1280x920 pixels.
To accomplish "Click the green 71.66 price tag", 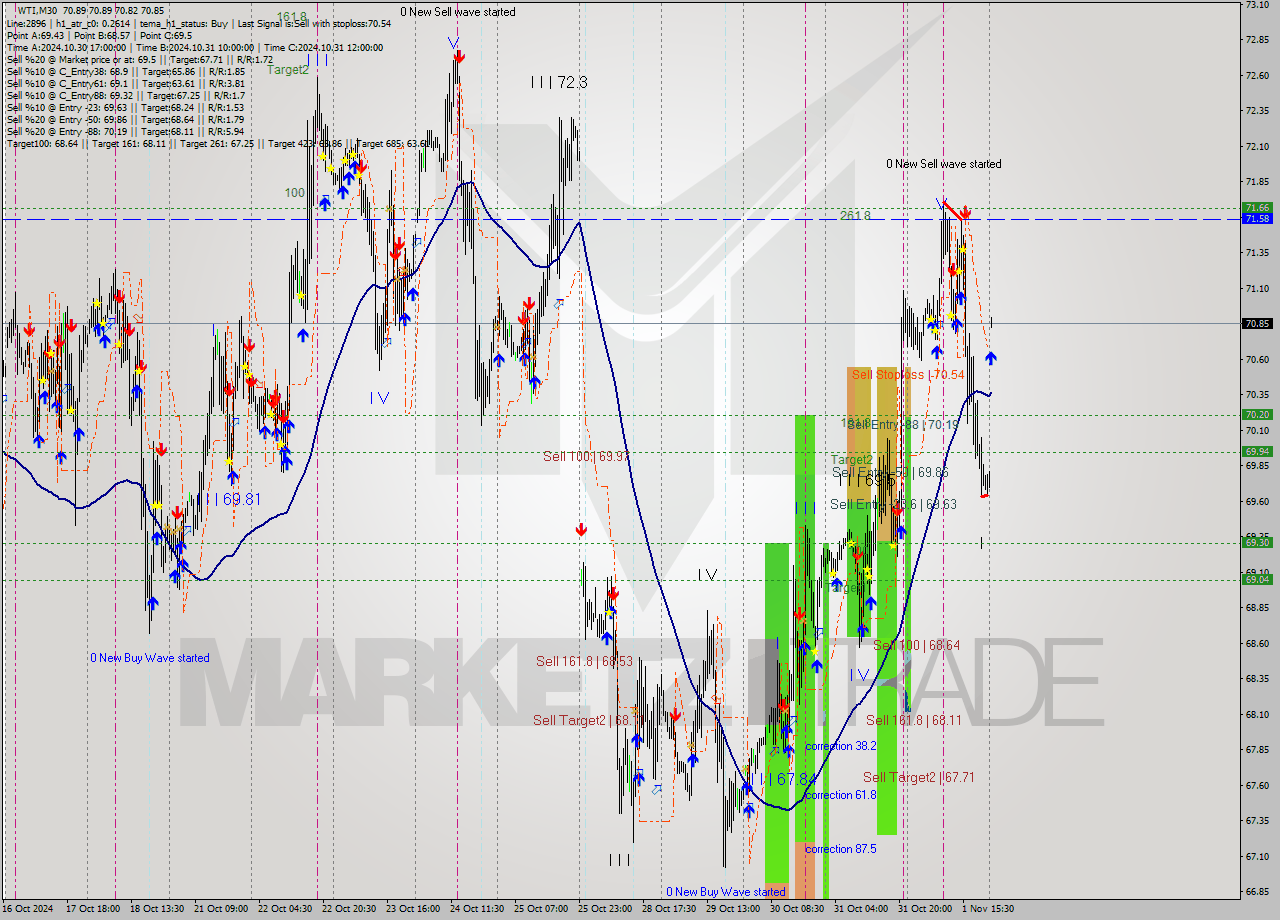I will tap(1257, 208).
